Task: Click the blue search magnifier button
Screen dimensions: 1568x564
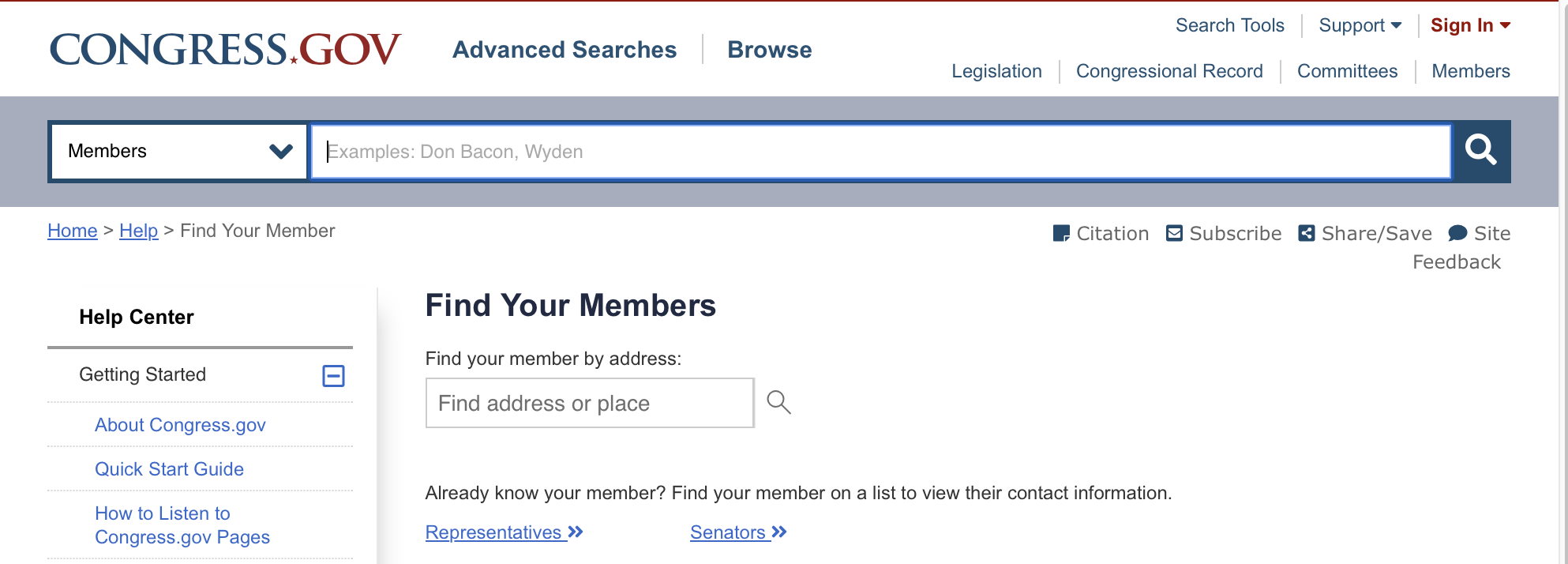Action: [x=1481, y=150]
